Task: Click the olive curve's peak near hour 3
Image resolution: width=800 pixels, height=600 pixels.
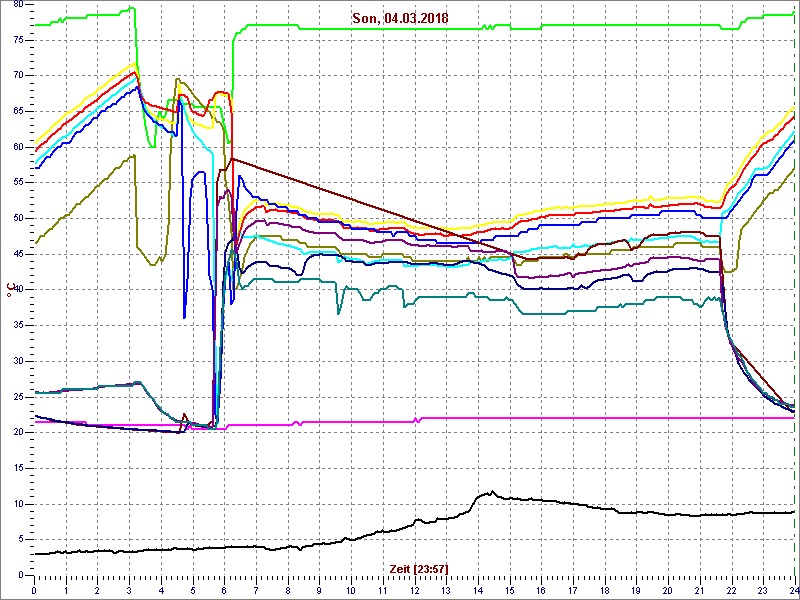Action: point(133,155)
